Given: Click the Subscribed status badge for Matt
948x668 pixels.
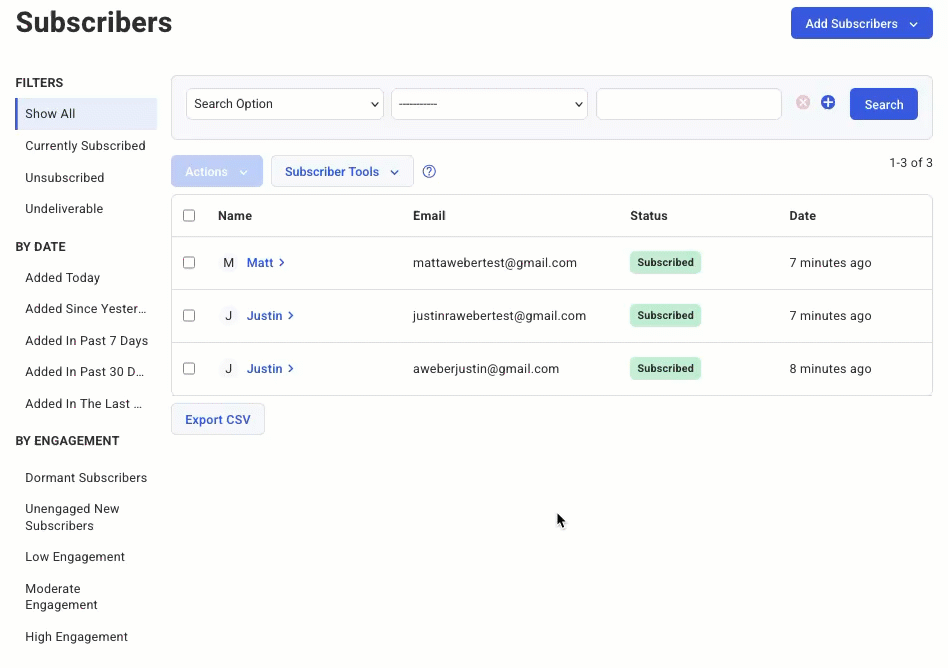Looking at the screenshot, I should [665, 263].
